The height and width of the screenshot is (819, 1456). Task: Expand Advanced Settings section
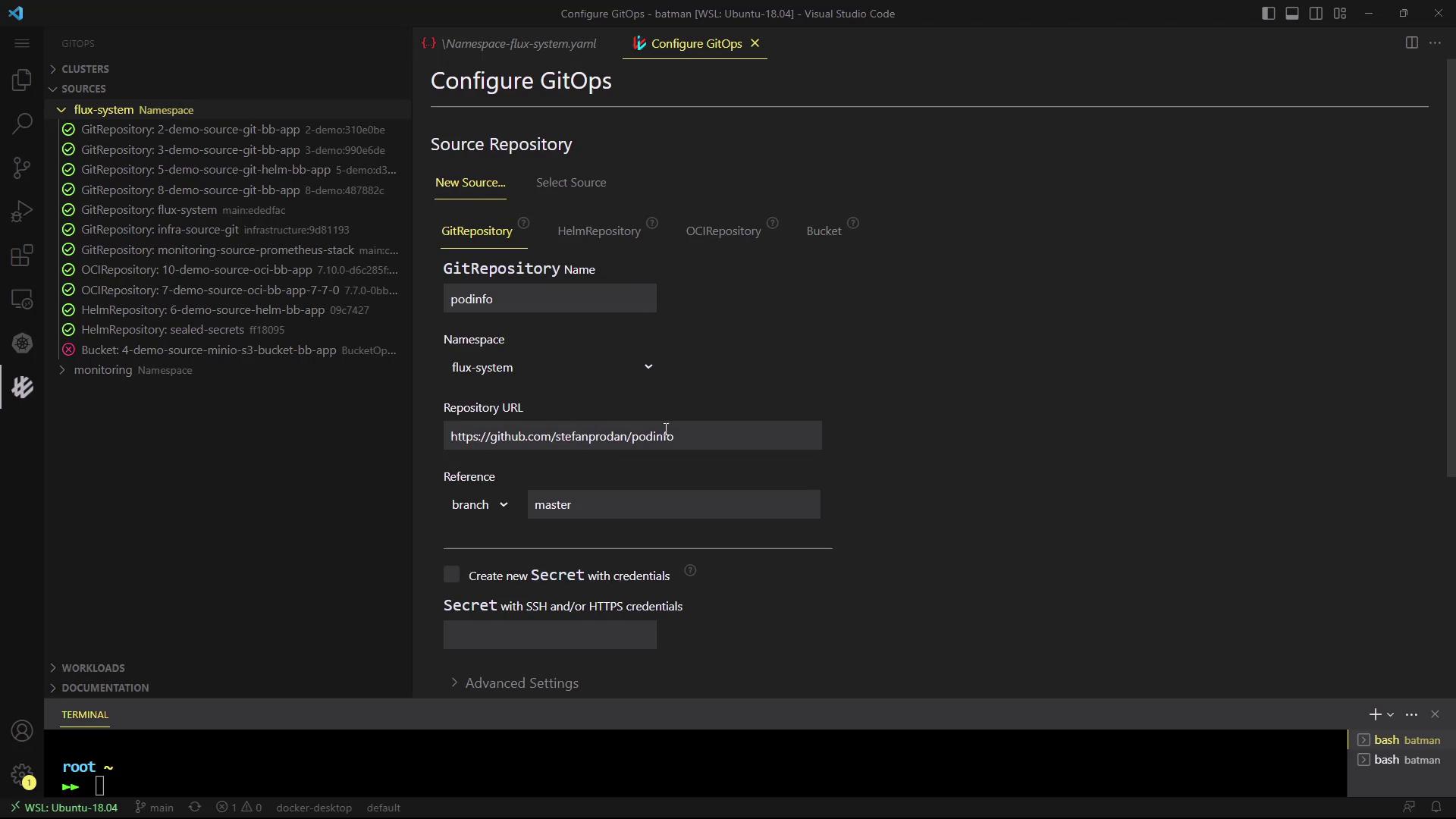point(521,683)
